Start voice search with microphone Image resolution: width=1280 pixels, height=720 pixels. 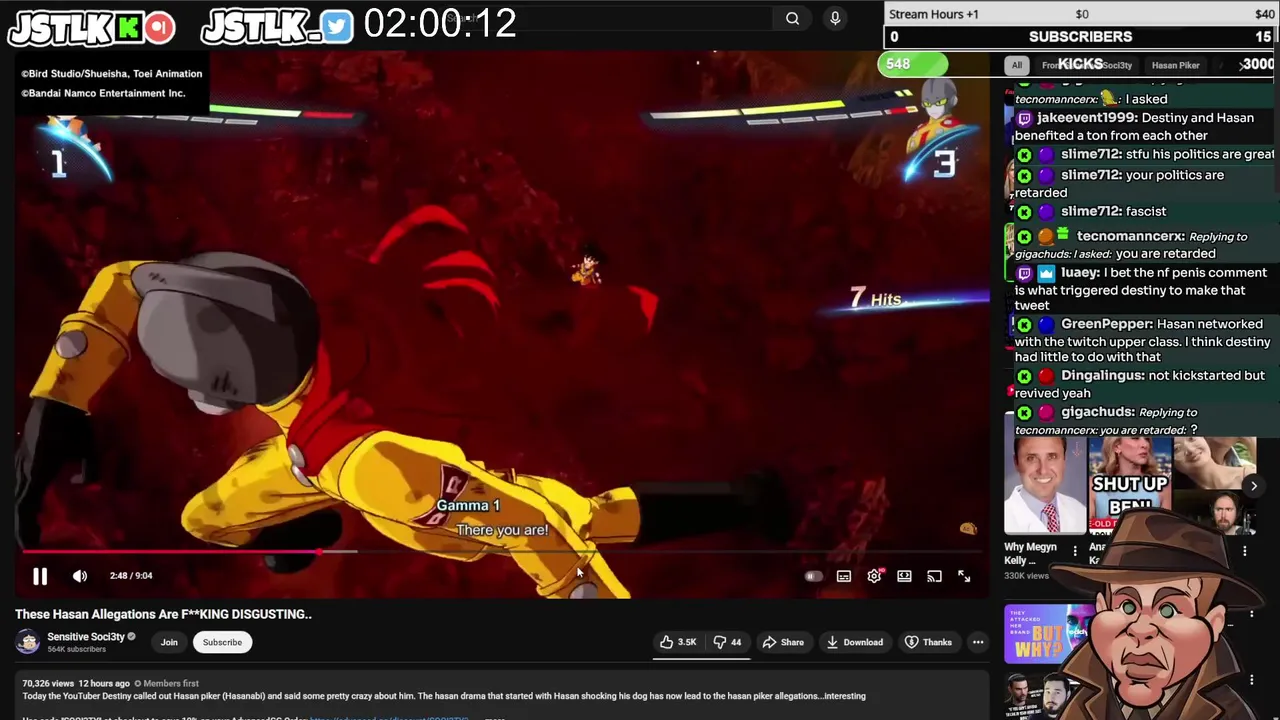tap(835, 18)
